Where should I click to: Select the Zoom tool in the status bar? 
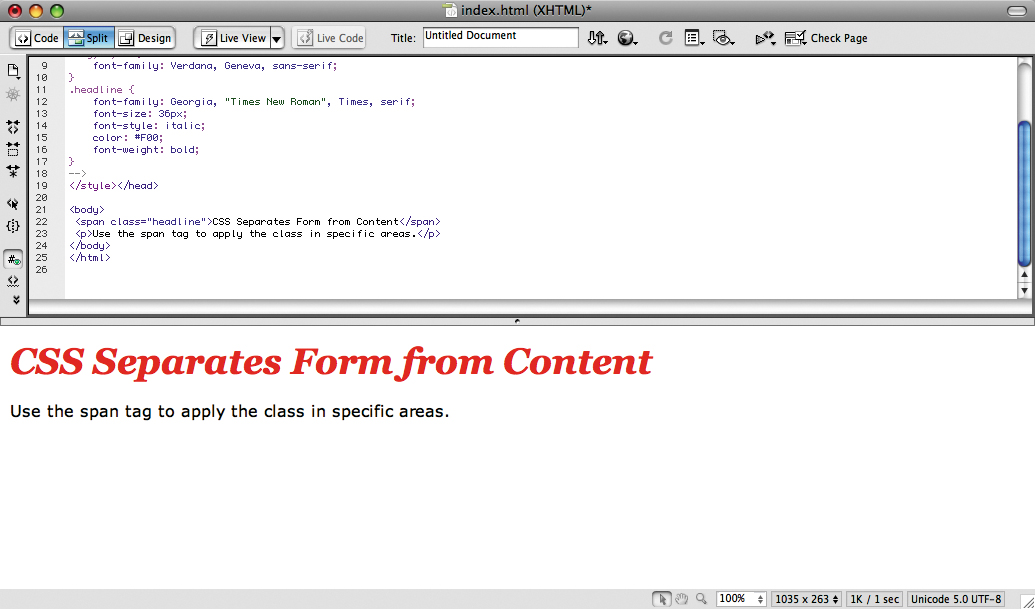coord(702,598)
